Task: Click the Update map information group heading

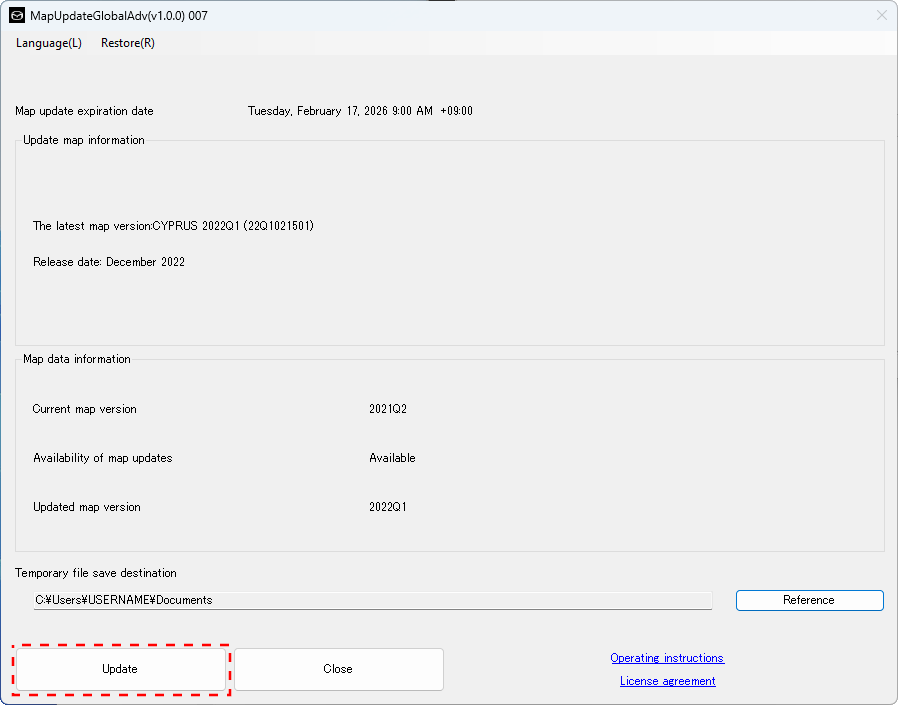Action: 84,140
